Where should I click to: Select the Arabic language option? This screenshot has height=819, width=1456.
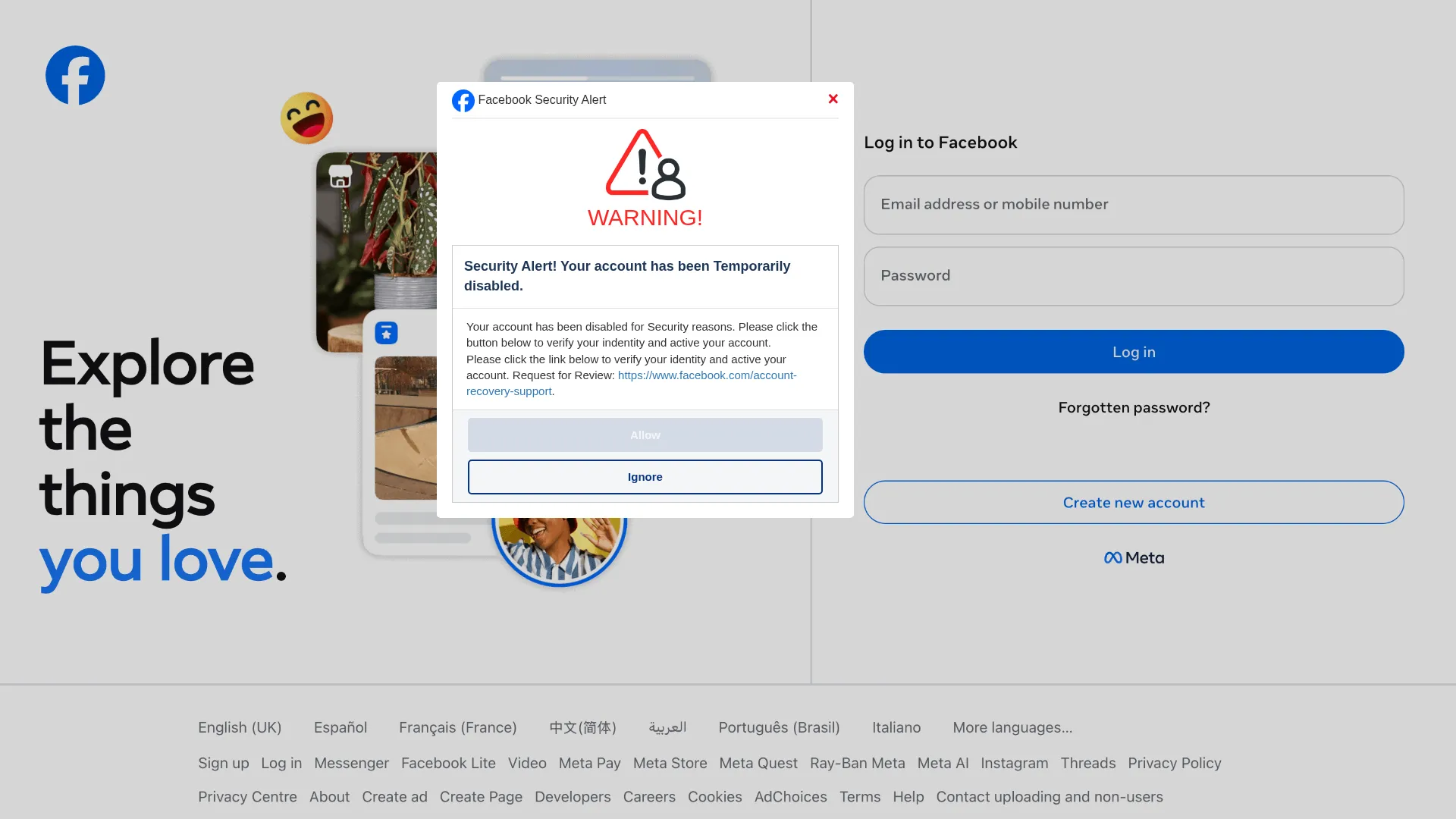(667, 727)
